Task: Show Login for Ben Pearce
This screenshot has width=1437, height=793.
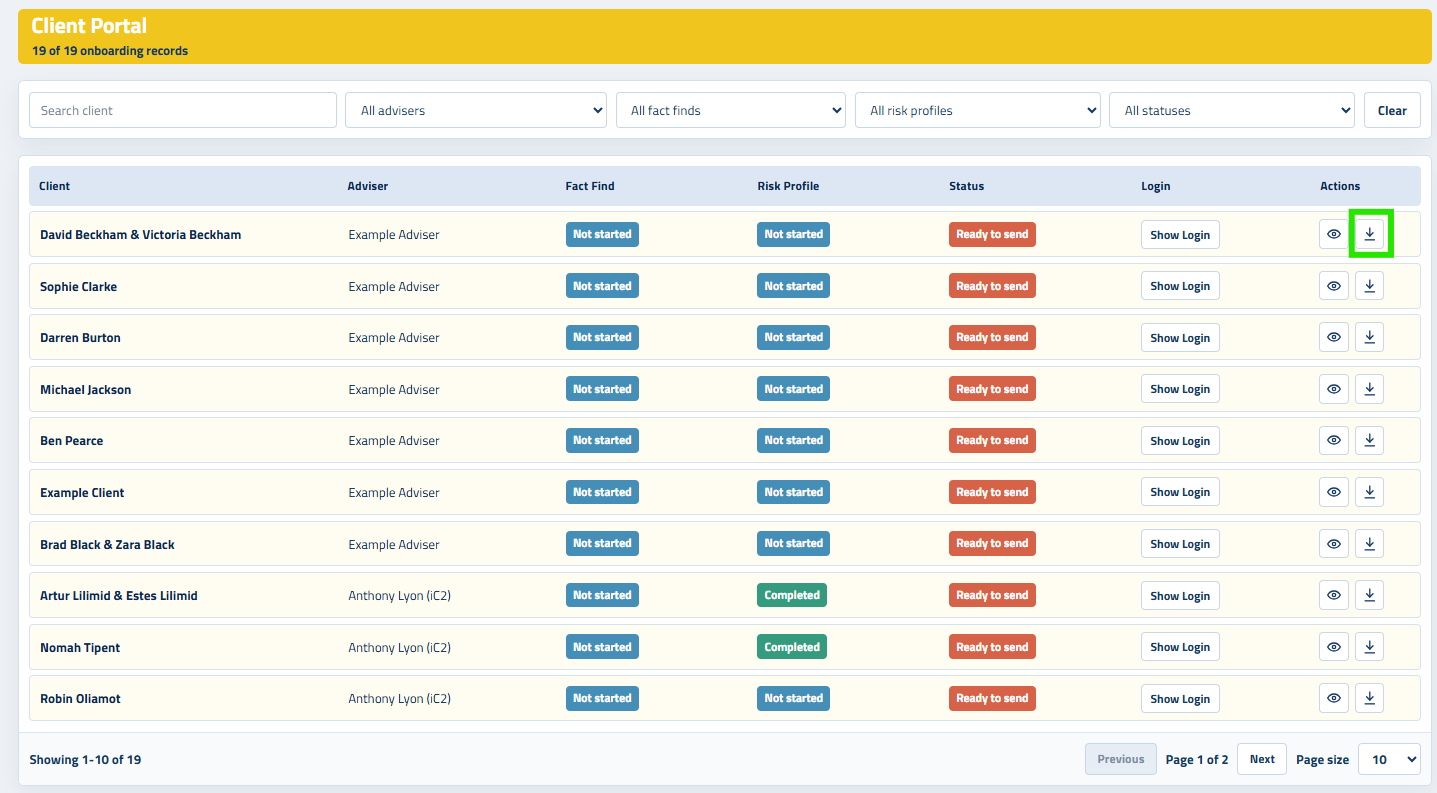Action: 1180,441
